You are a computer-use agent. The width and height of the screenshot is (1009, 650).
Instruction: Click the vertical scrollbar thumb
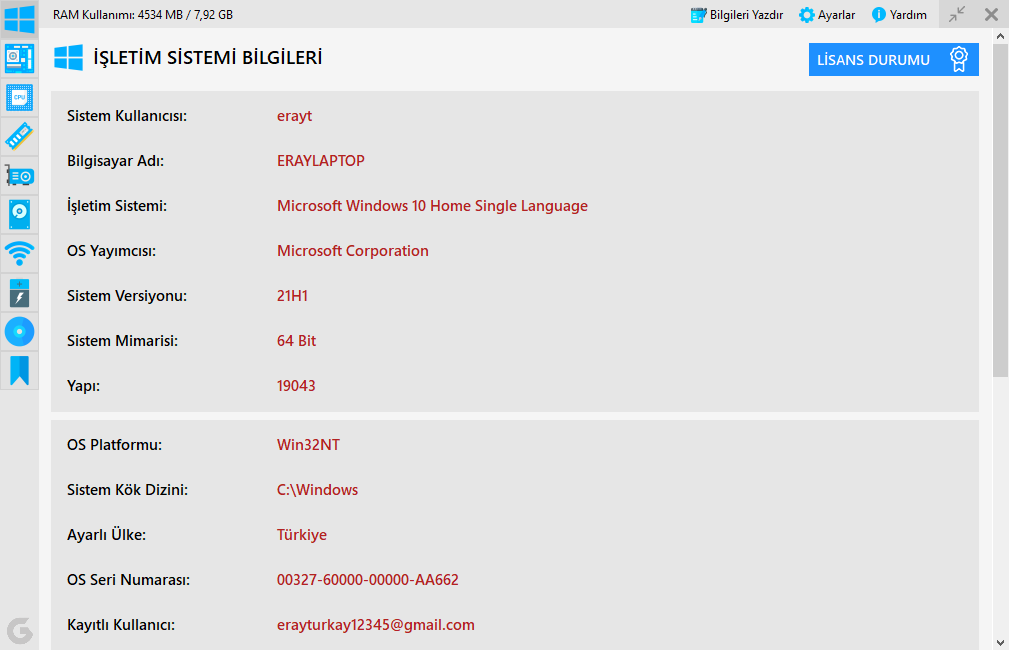coord(1000,210)
